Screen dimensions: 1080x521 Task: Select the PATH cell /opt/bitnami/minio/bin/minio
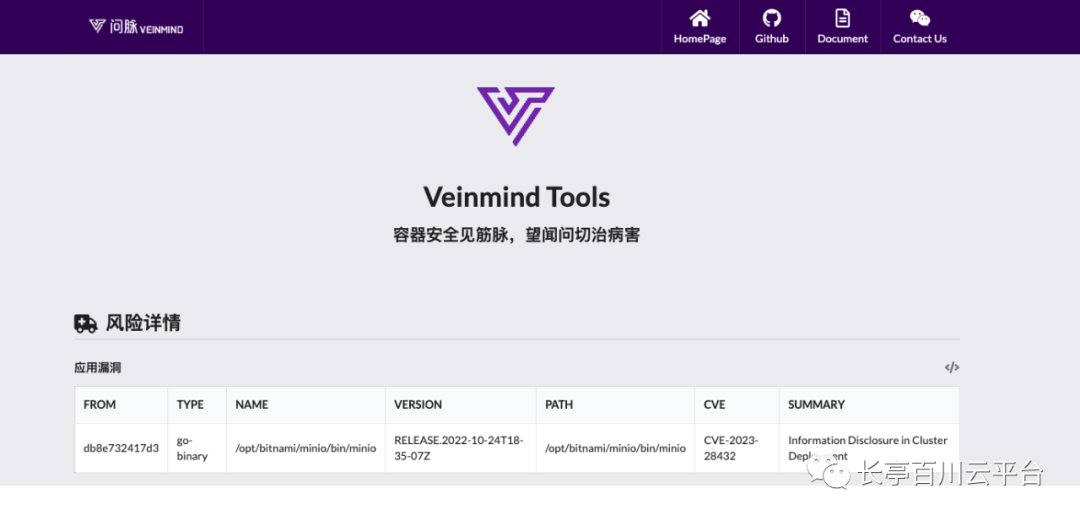615,448
